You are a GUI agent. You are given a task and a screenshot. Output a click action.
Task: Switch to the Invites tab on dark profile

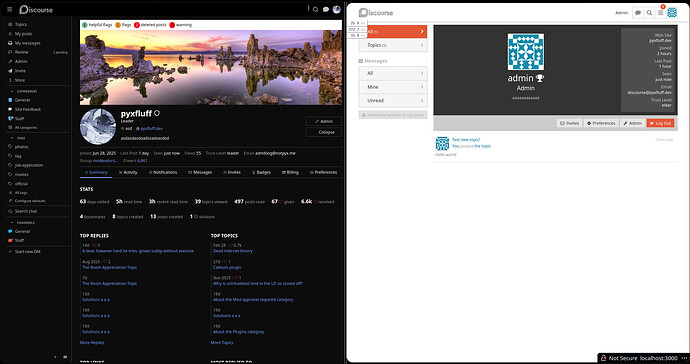point(232,173)
